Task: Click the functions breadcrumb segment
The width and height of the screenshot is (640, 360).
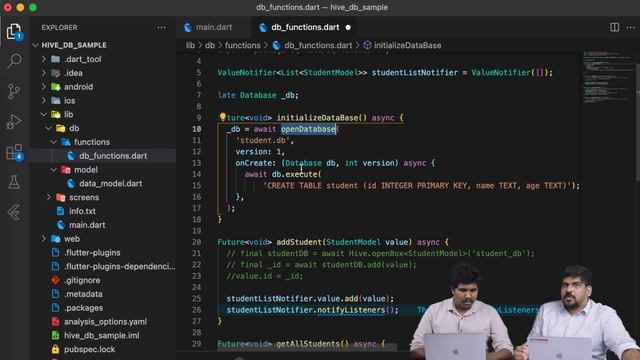Action: (x=242, y=45)
